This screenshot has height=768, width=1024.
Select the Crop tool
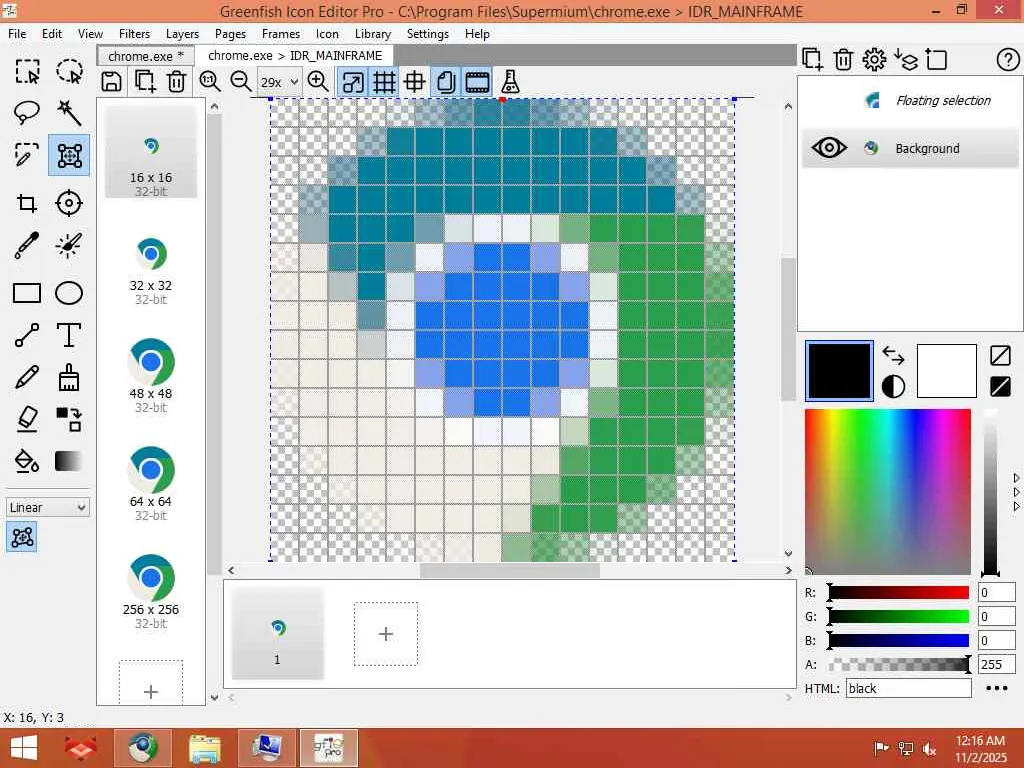point(27,203)
